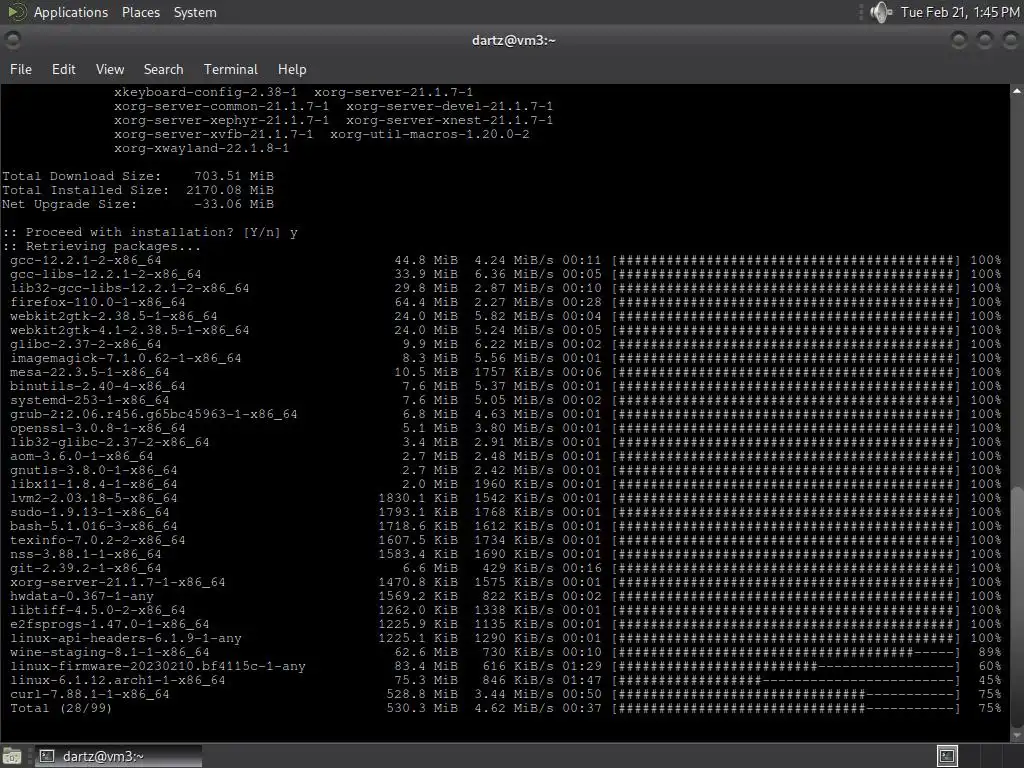Click the show desktop icon in bottom panel
The width and height of the screenshot is (1024, 768).
click(12, 756)
